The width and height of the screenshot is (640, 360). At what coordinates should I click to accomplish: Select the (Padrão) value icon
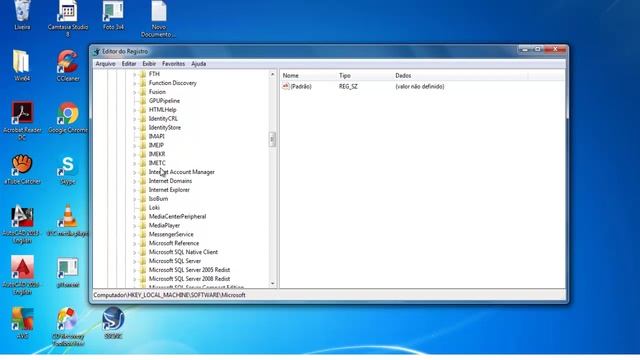[286, 87]
